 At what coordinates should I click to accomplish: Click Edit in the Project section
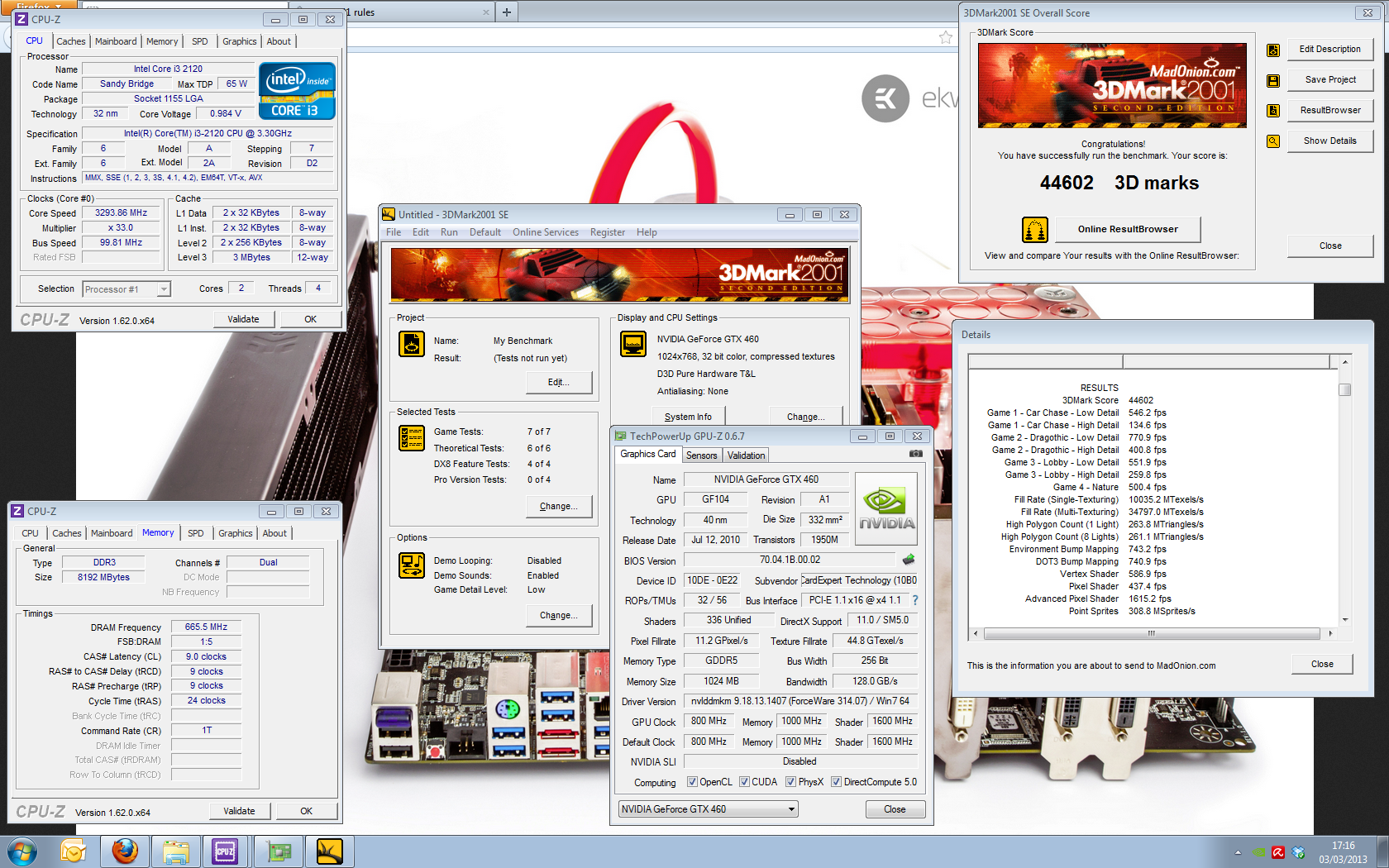(559, 382)
